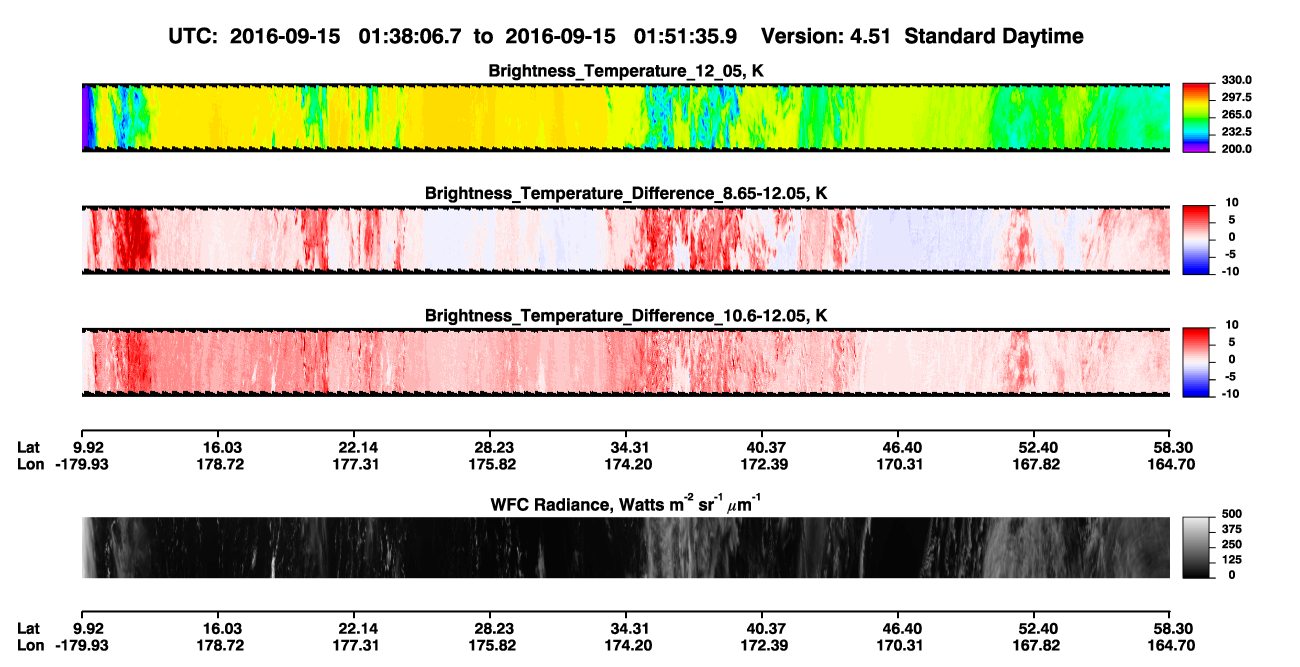Click upper axis latitude value 58.30

point(1170,448)
